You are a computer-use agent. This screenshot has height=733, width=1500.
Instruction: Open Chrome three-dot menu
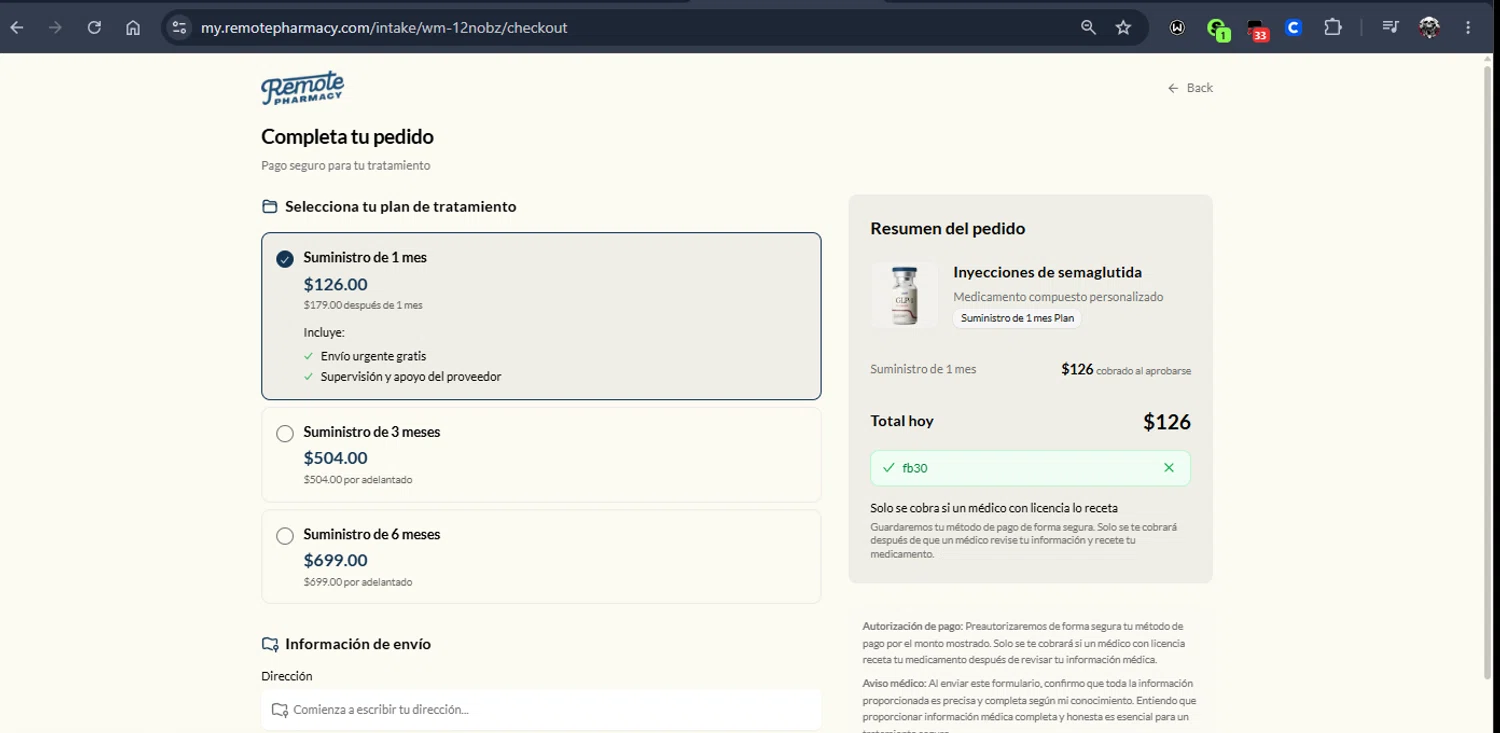pyautogui.click(x=1468, y=28)
